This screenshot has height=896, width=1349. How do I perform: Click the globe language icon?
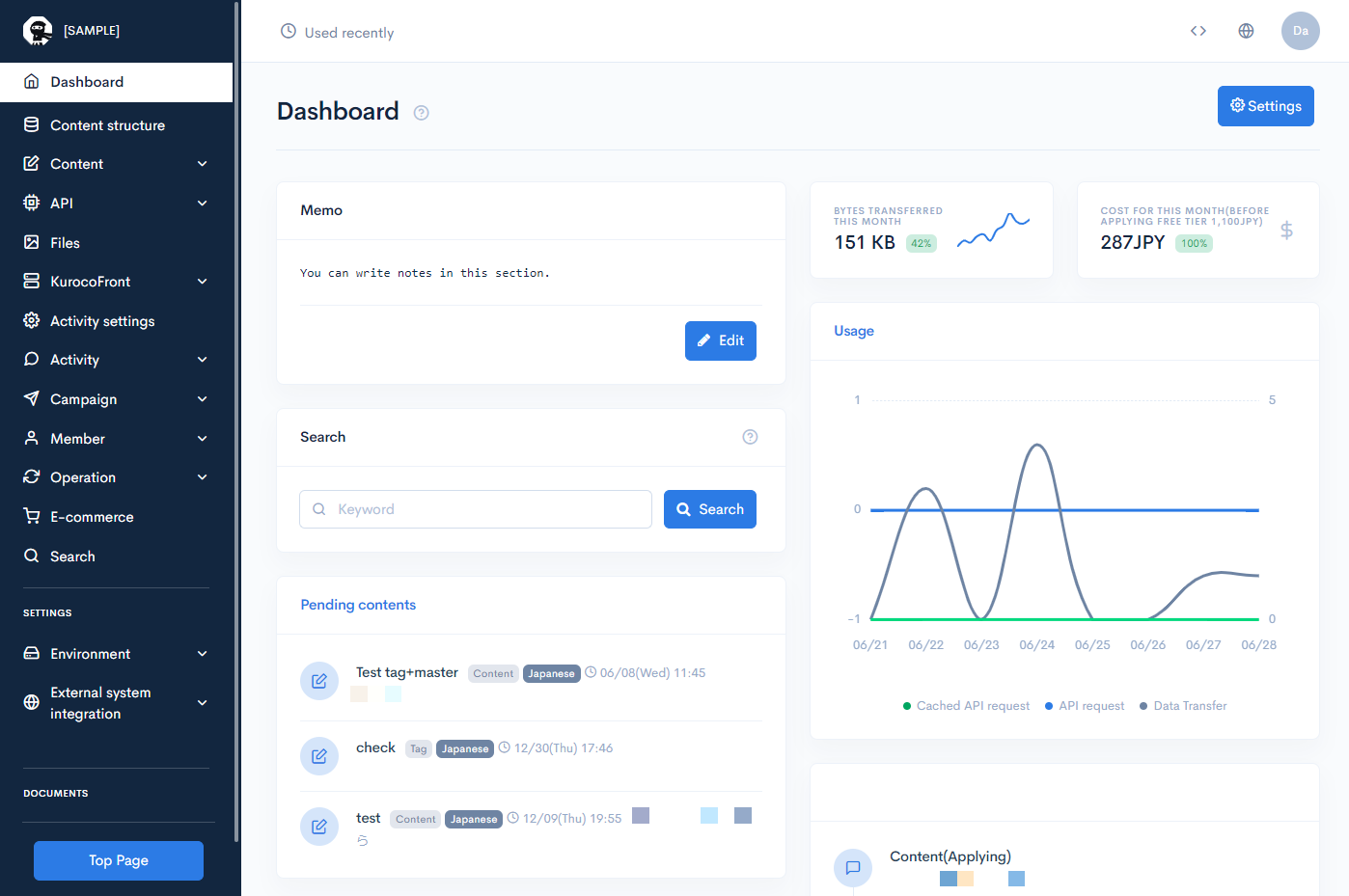point(1246,31)
